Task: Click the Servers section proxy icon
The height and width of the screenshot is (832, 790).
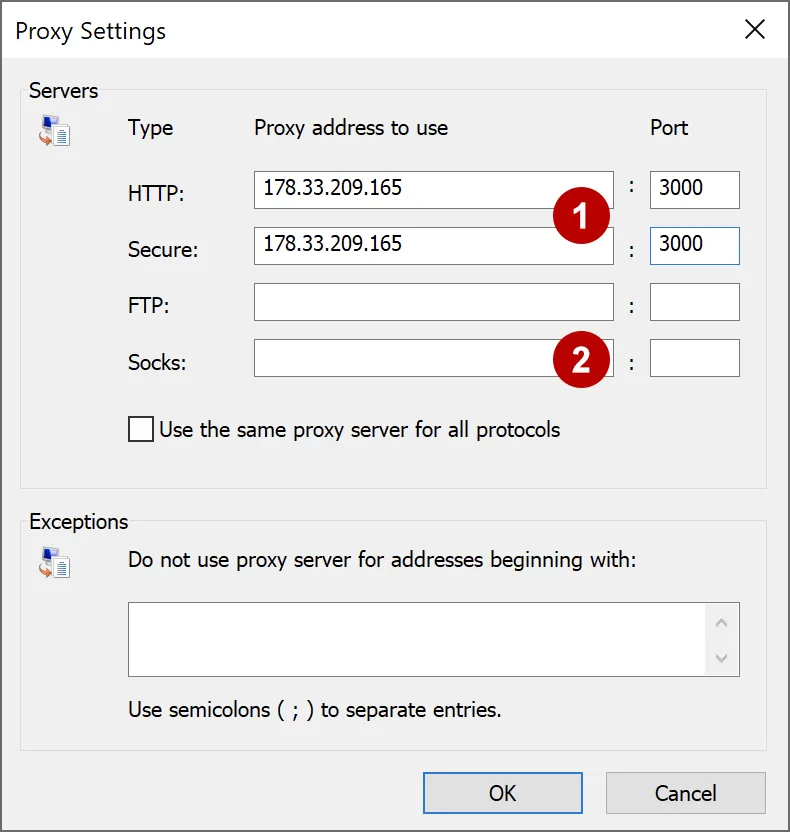Action: pos(55,130)
